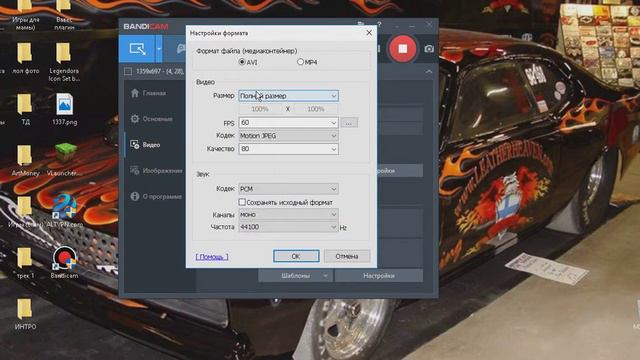Select the AVI container radio button
The image size is (640, 360).
pos(242,62)
